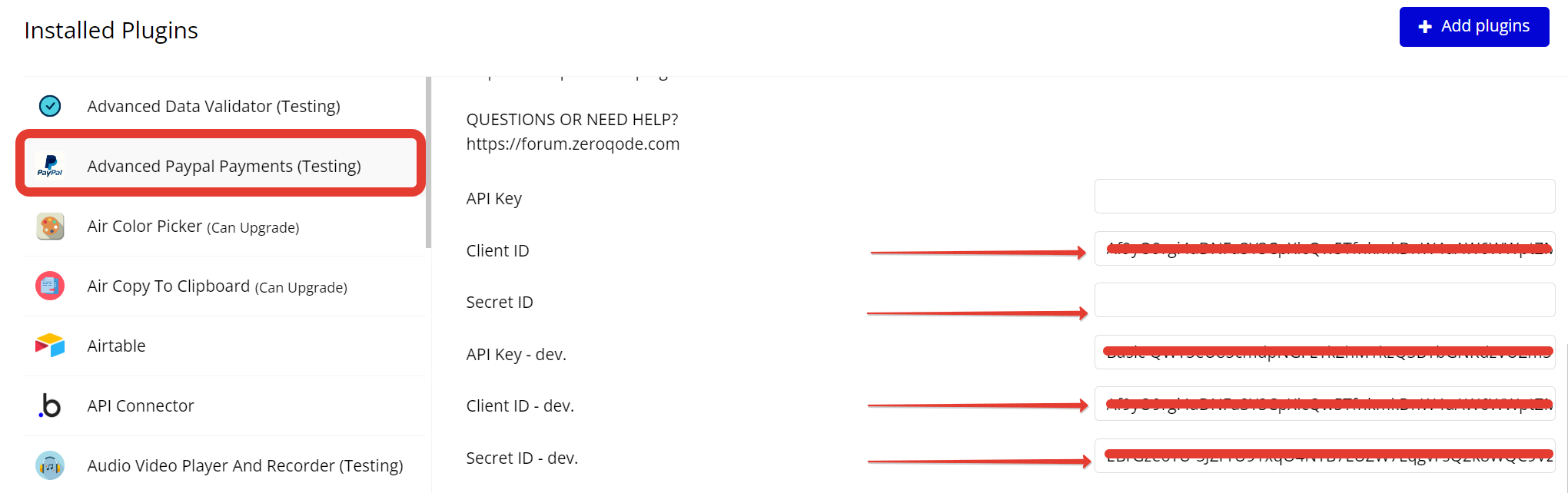Click the API Connector Bubble icon

(x=50, y=405)
